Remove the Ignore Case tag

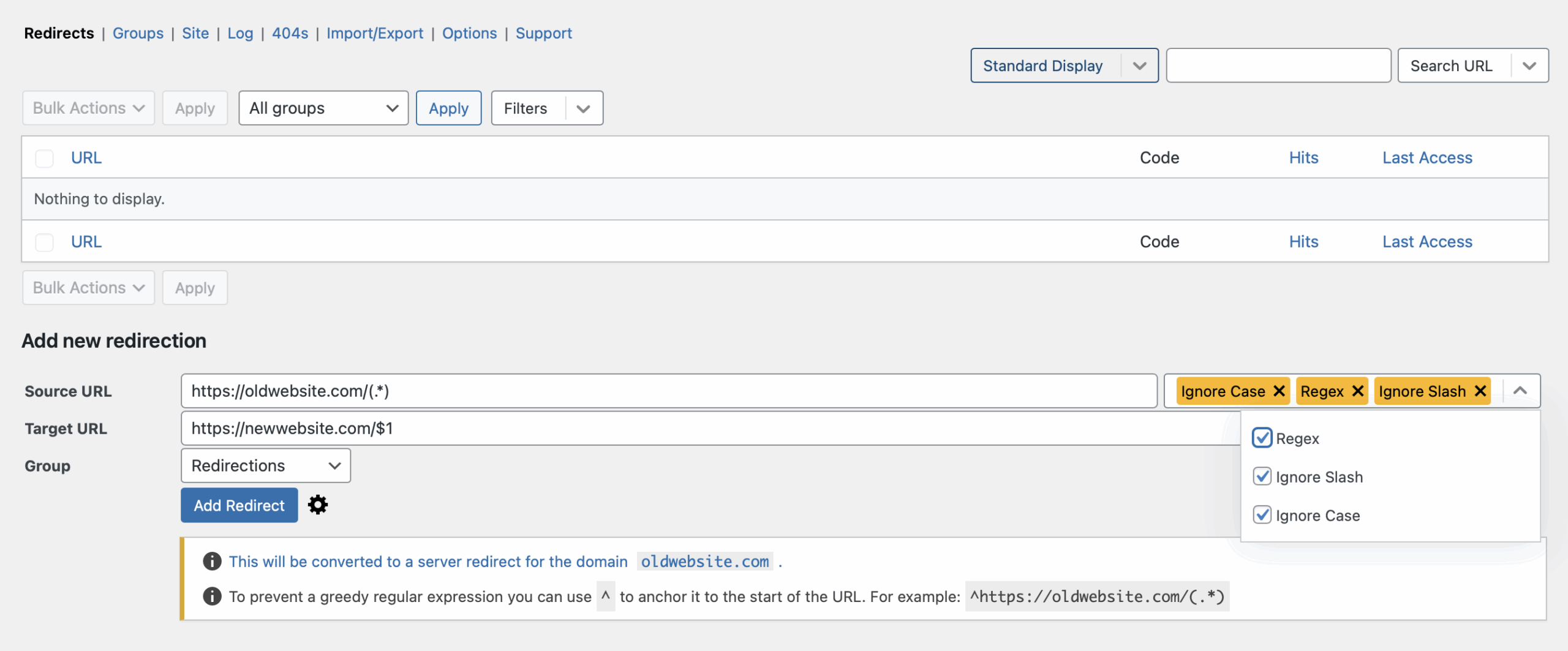click(1279, 391)
